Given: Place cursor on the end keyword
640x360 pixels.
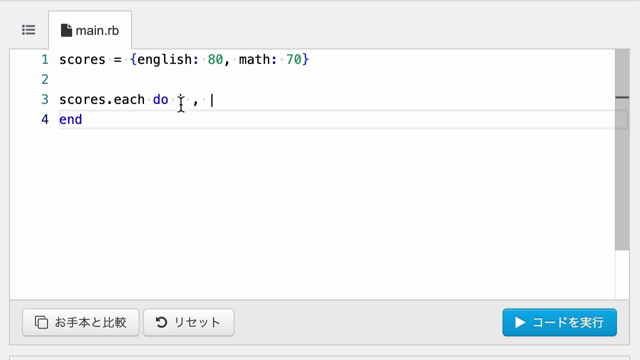Looking at the screenshot, I should (71, 119).
